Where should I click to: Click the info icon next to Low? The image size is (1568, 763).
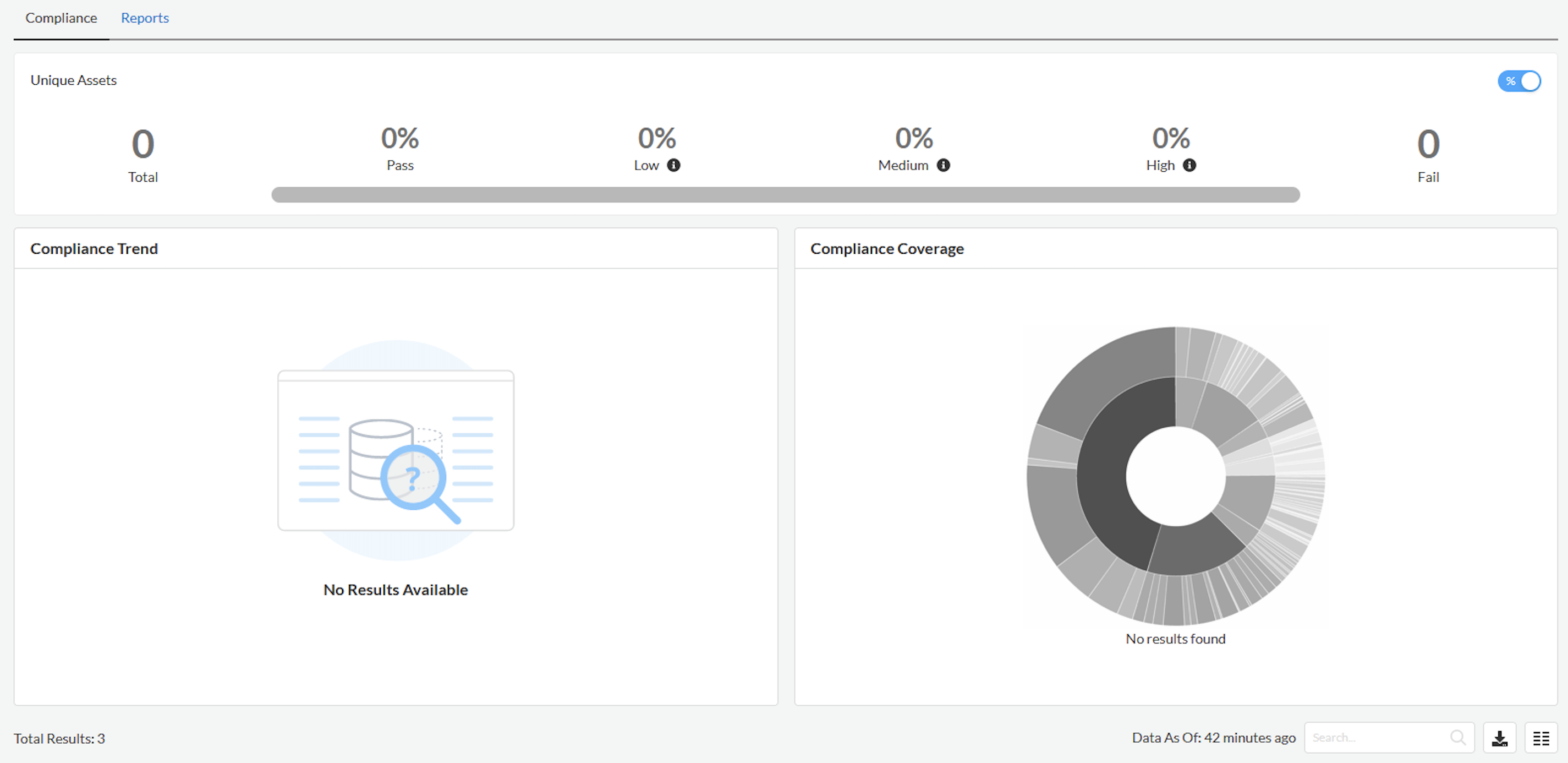click(673, 165)
